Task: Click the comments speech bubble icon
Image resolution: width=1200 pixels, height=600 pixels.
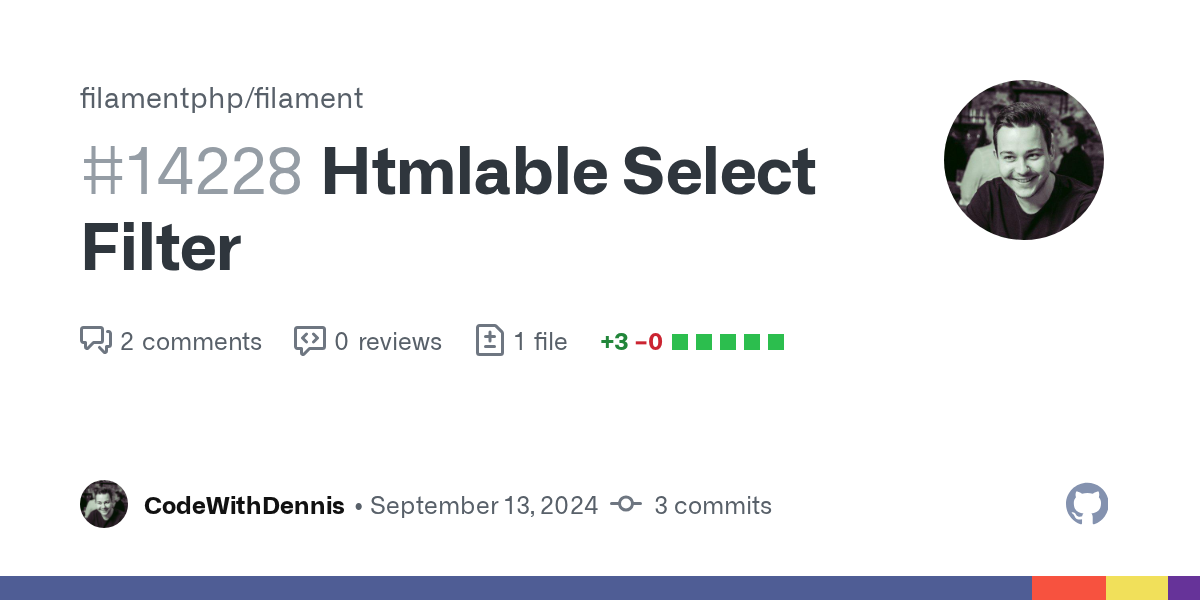Action: (x=95, y=341)
